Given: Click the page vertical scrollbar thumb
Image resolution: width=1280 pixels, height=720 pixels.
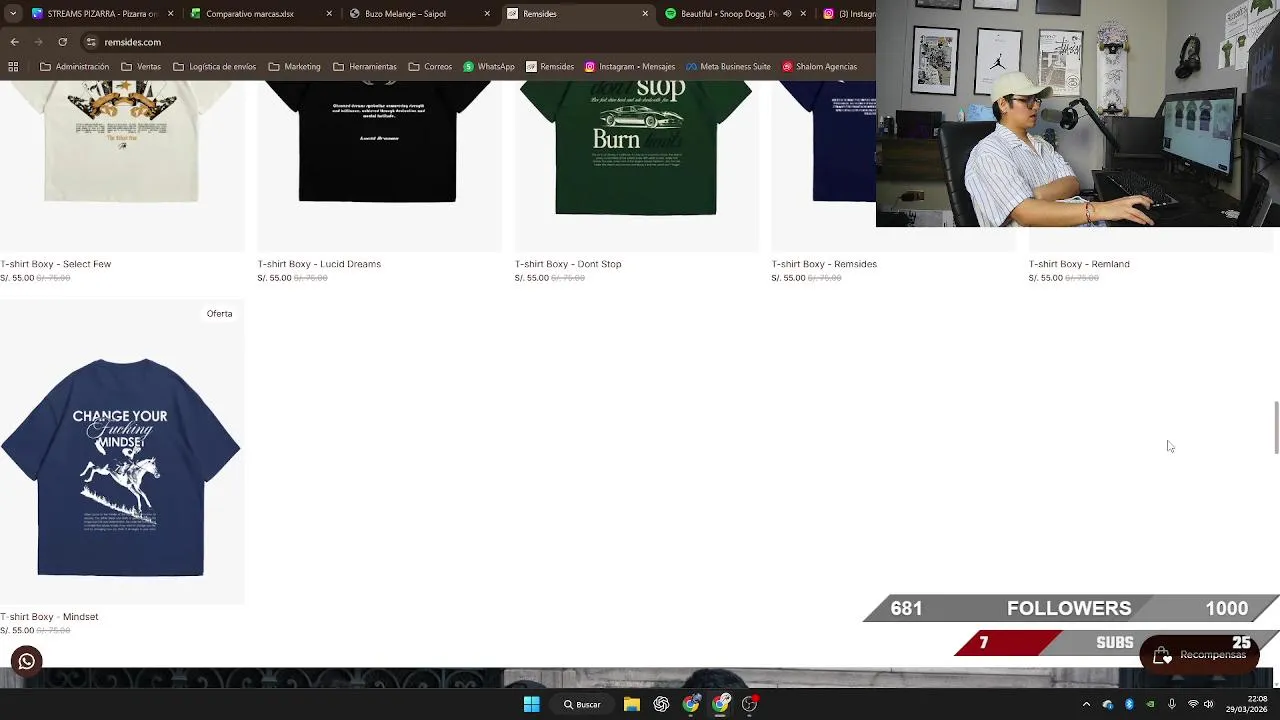Looking at the screenshot, I should pos(1275,427).
